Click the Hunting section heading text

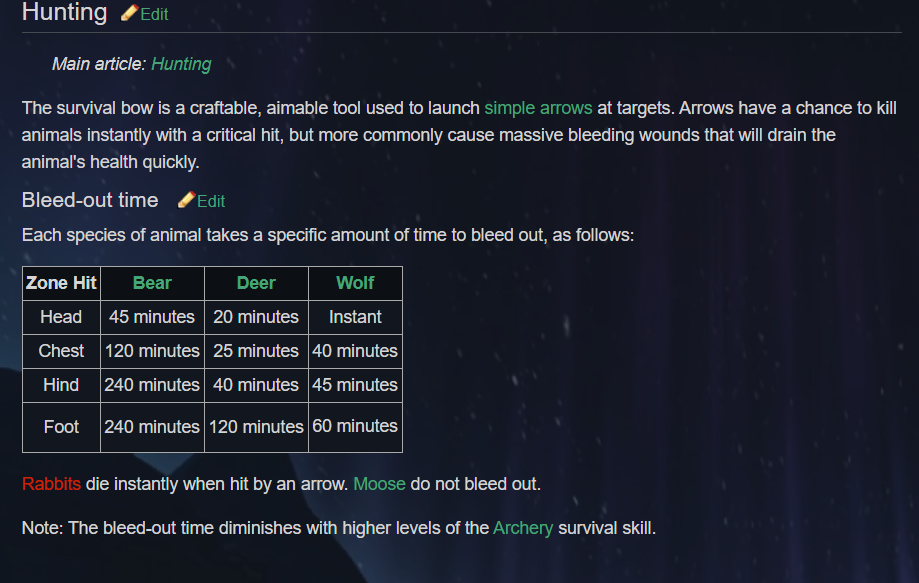64,13
